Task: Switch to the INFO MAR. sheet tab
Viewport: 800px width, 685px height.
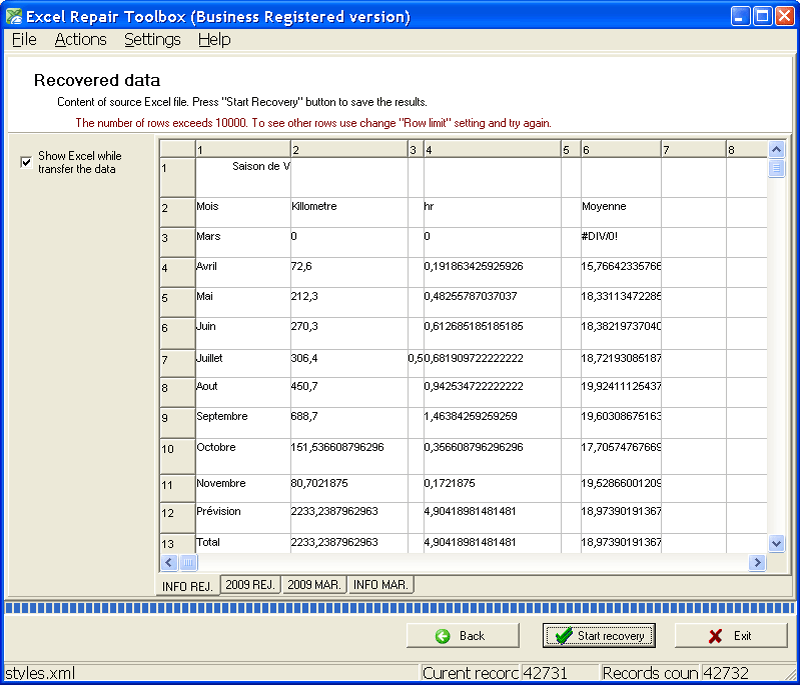Action: click(380, 585)
